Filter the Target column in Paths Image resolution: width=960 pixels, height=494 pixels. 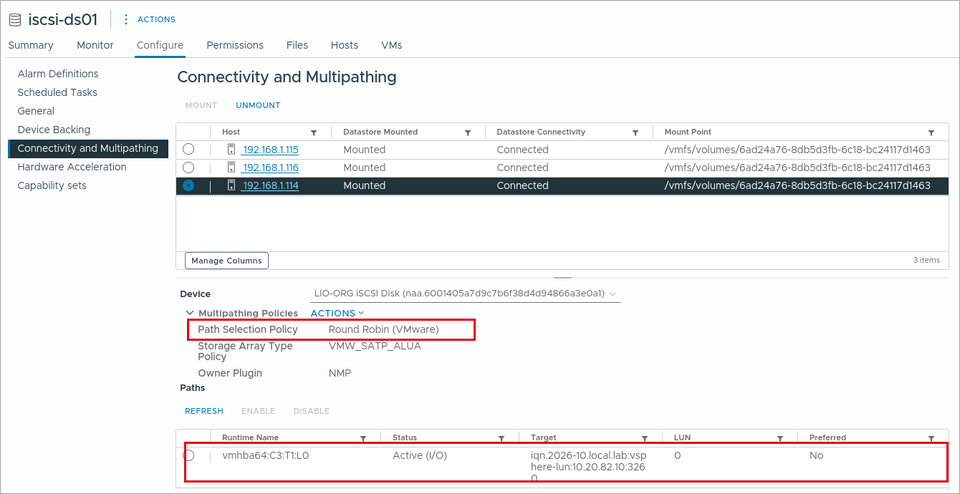645,438
